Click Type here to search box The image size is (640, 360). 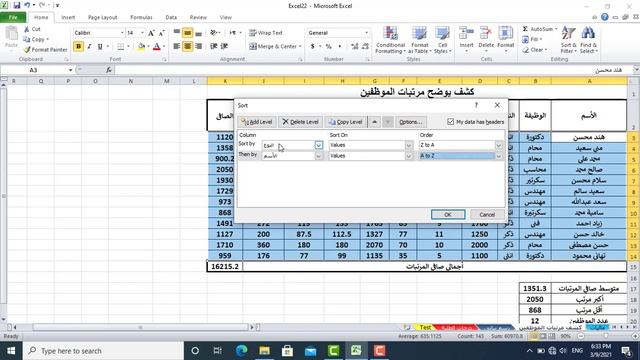coord(103,351)
